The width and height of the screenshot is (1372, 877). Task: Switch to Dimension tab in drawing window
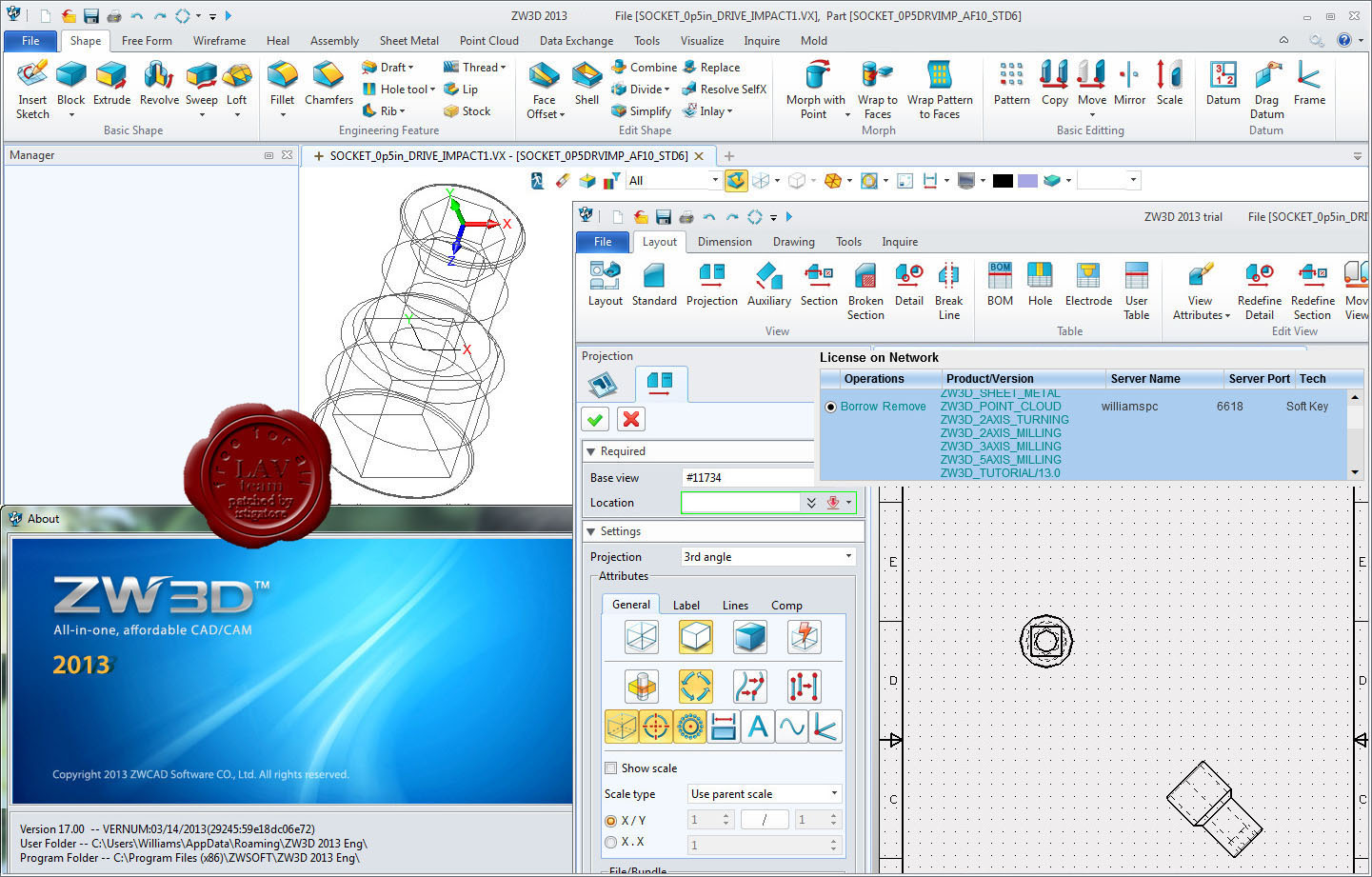[725, 241]
